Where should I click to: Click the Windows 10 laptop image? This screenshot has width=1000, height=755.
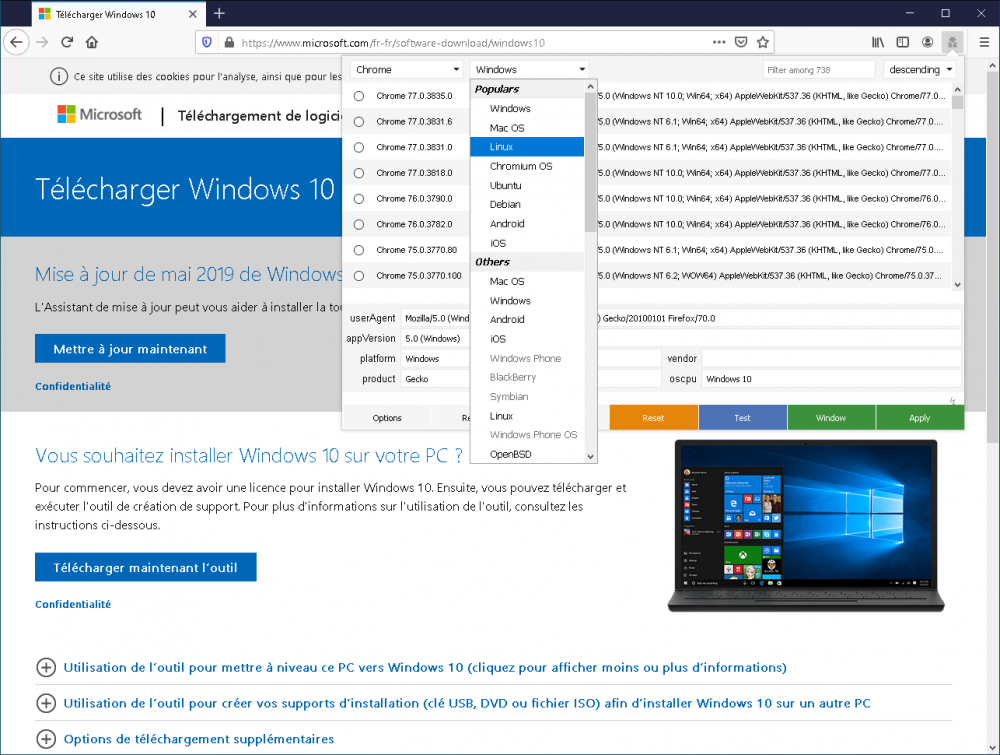[x=806, y=526]
